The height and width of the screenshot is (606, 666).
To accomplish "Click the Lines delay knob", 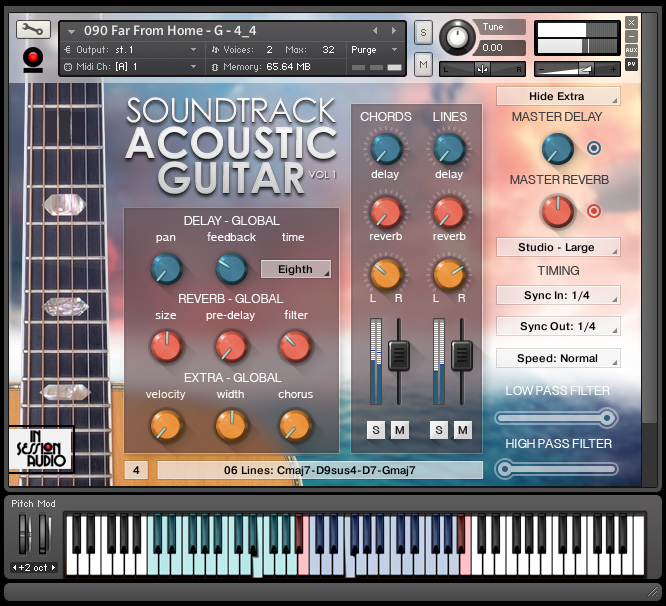I will pos(449,149).
